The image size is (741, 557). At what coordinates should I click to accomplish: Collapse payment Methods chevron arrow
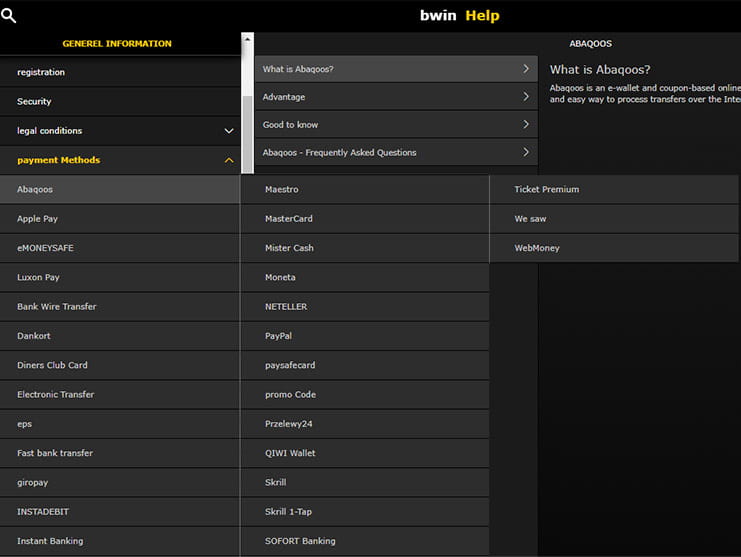coord(229,160)
